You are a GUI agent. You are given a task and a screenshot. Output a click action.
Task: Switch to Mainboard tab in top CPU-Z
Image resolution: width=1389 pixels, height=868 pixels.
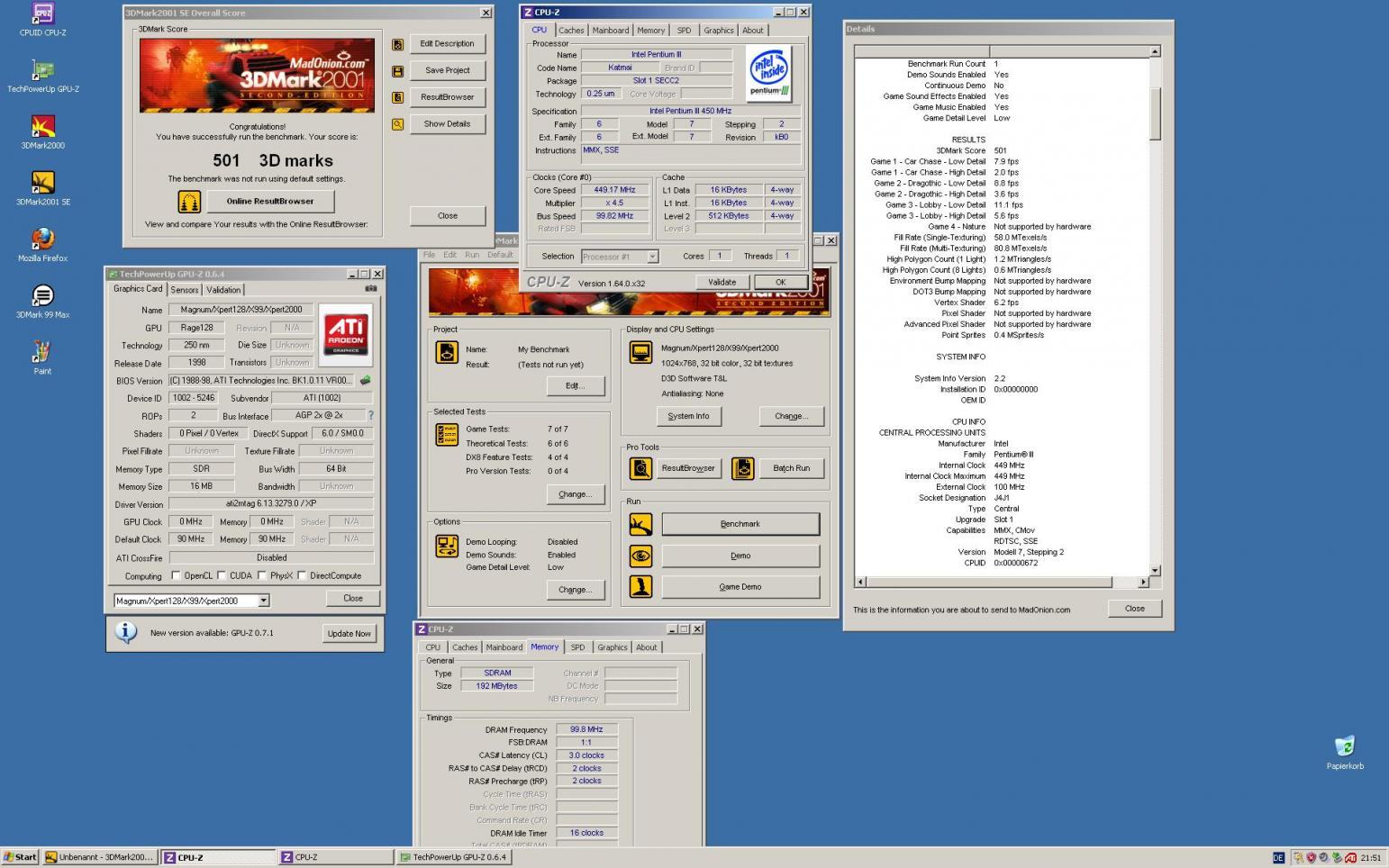coord(611,31)
